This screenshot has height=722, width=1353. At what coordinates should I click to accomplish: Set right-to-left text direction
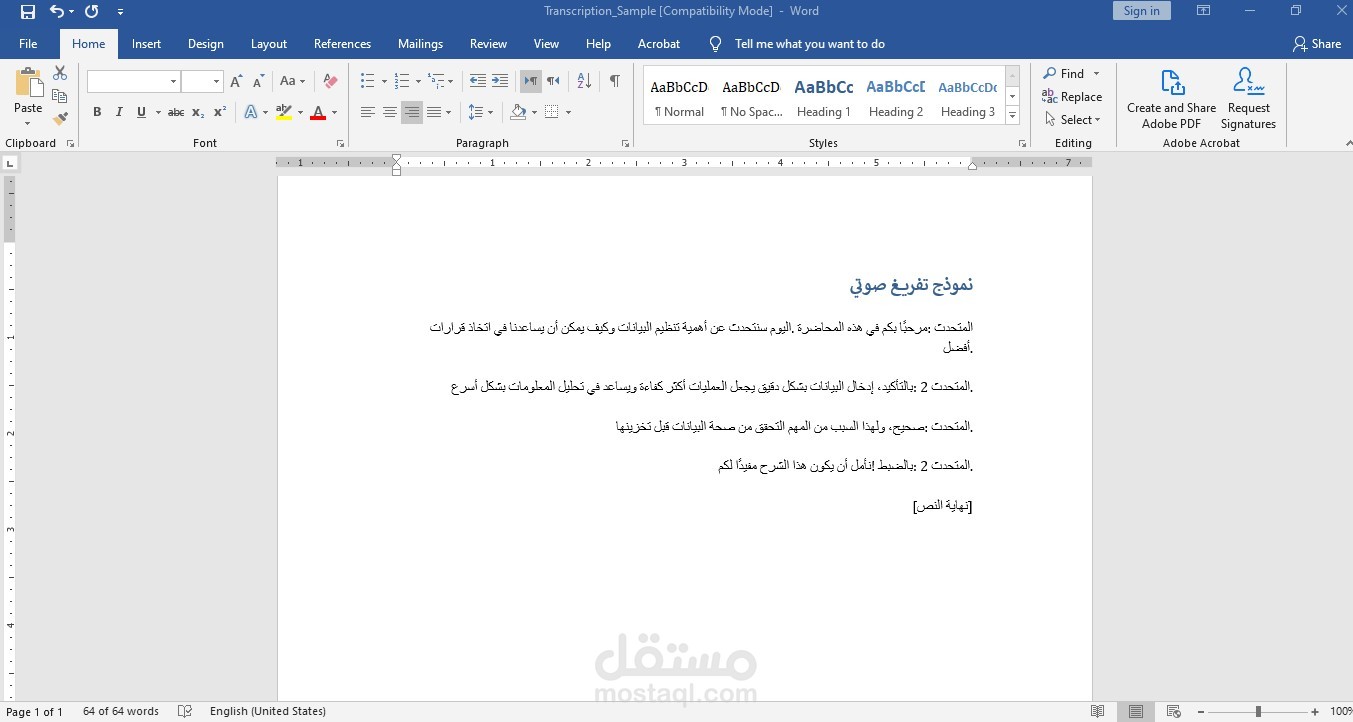click(553, 81)
